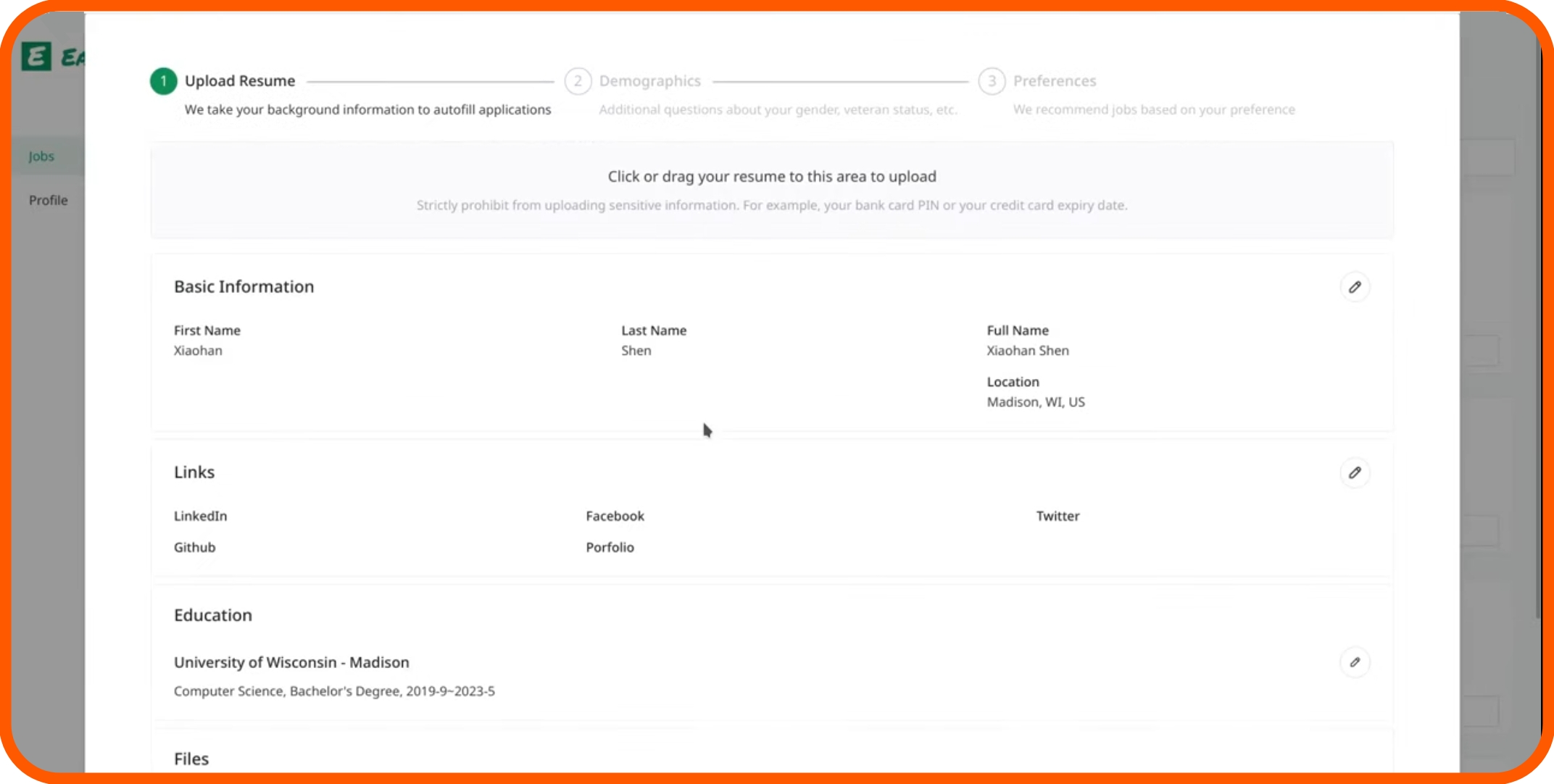The image size is (1554, 784).
Task: Click the Preferences step label
Action: [1054, 80]
